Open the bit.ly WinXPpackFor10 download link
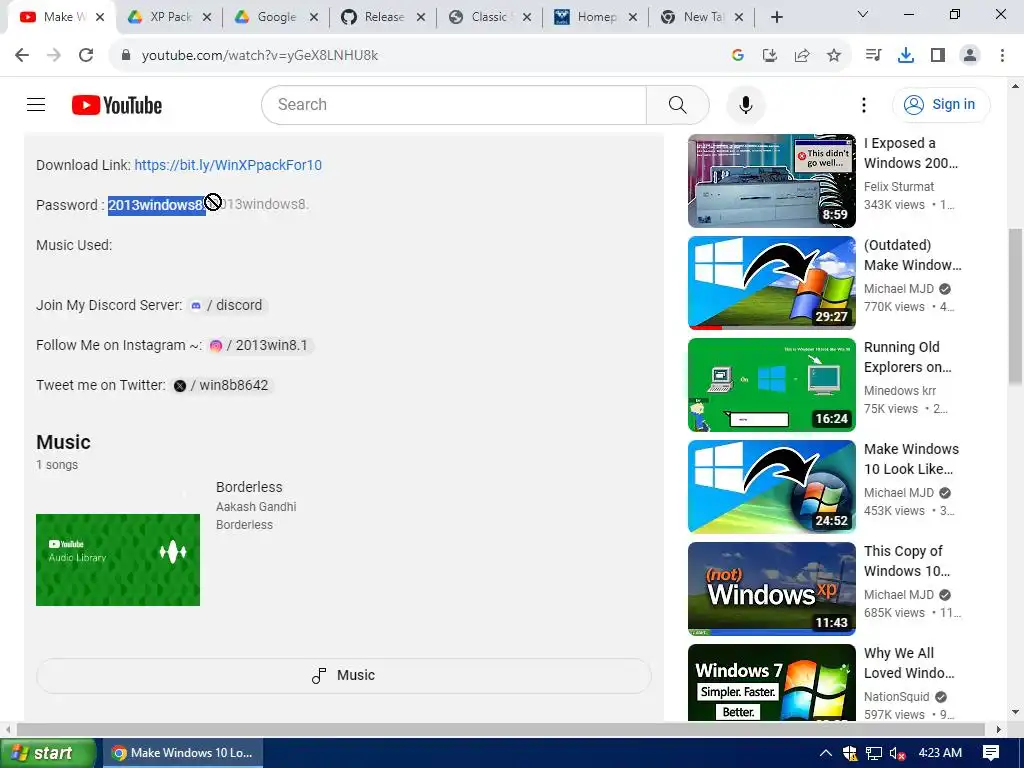This screenshot has width=1024, height=768. click(228, 165)
